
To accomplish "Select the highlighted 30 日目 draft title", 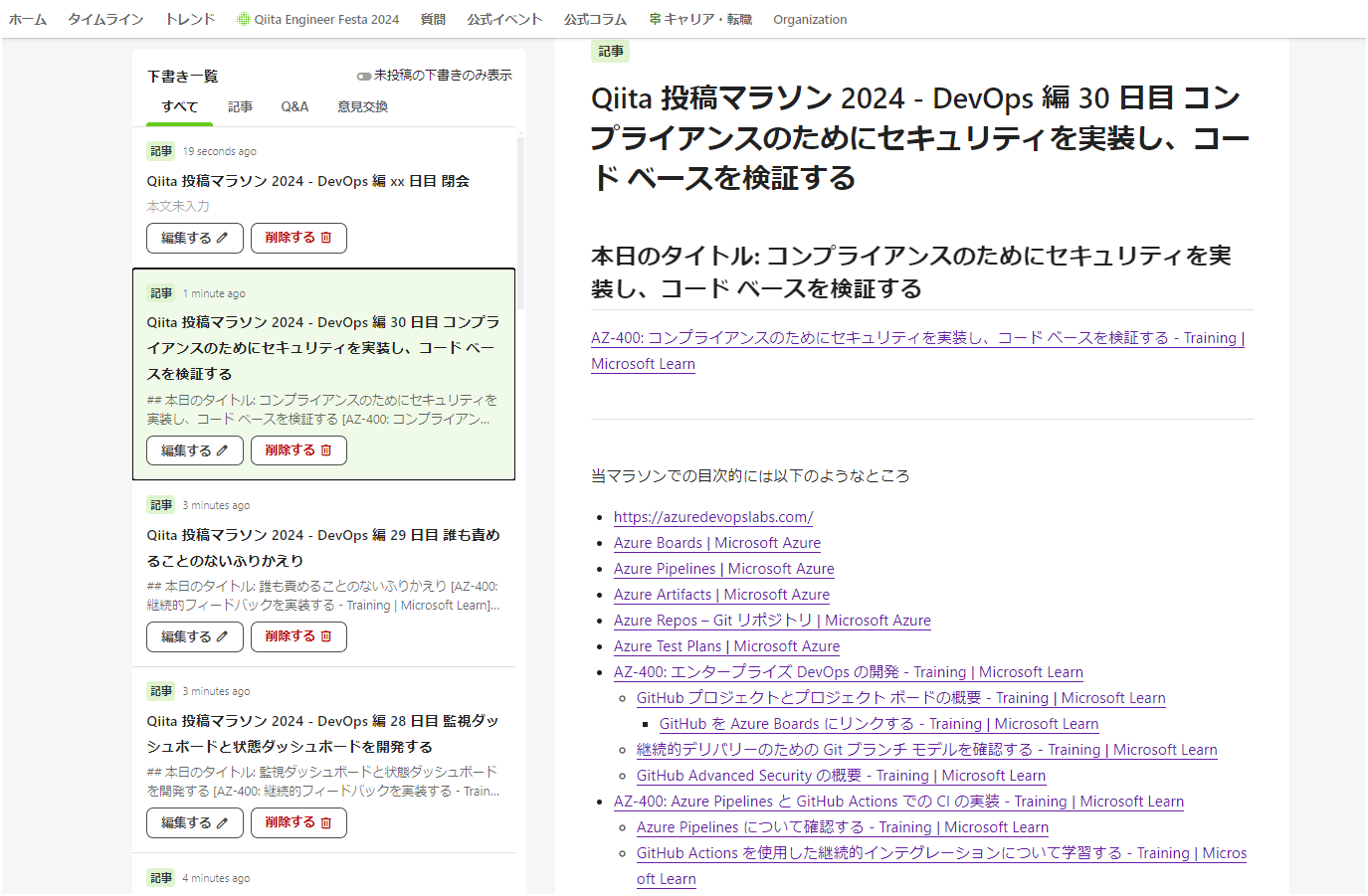I will 323,348.
